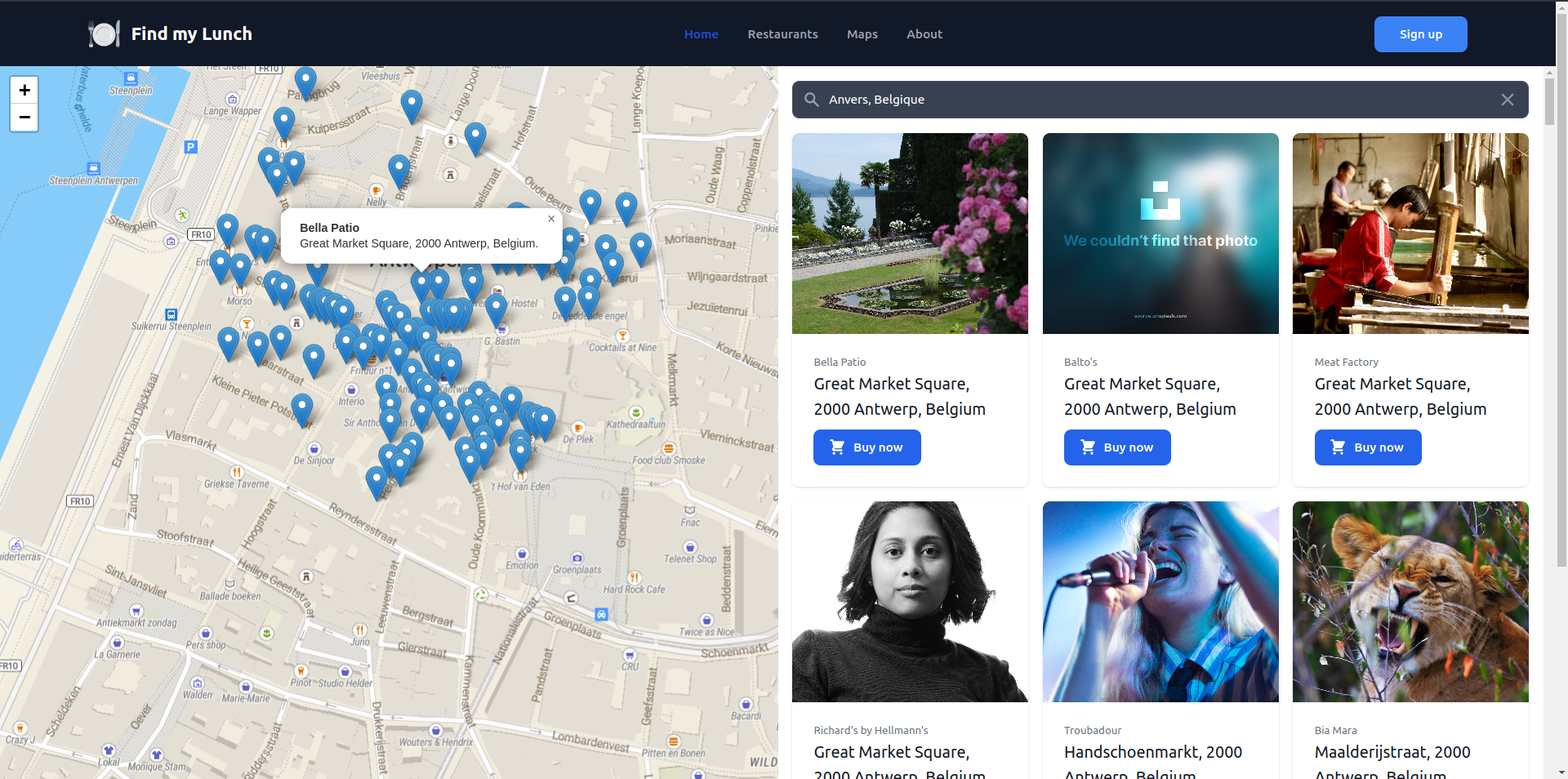Click the Sign up button

[x=1421, y=34]
